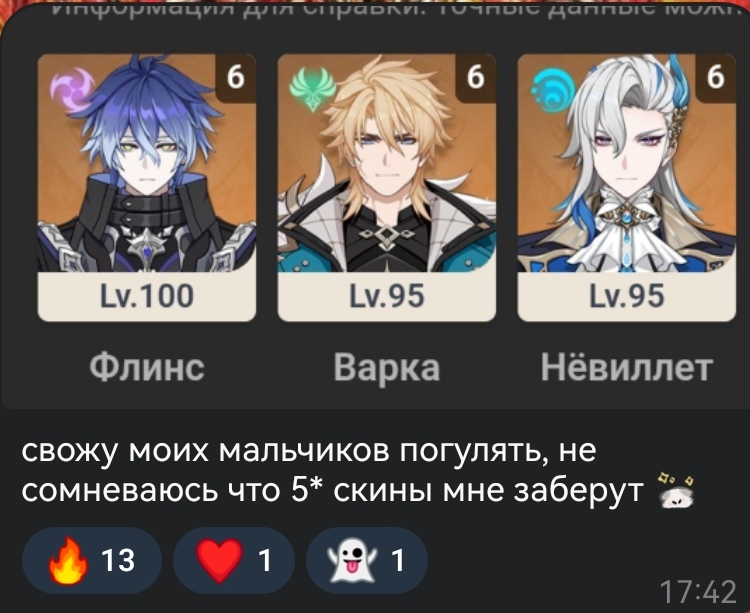This screenshot has width=750, height=613.
Task: Click the Lv.95 label under Varka
Action: coord(386,296)
